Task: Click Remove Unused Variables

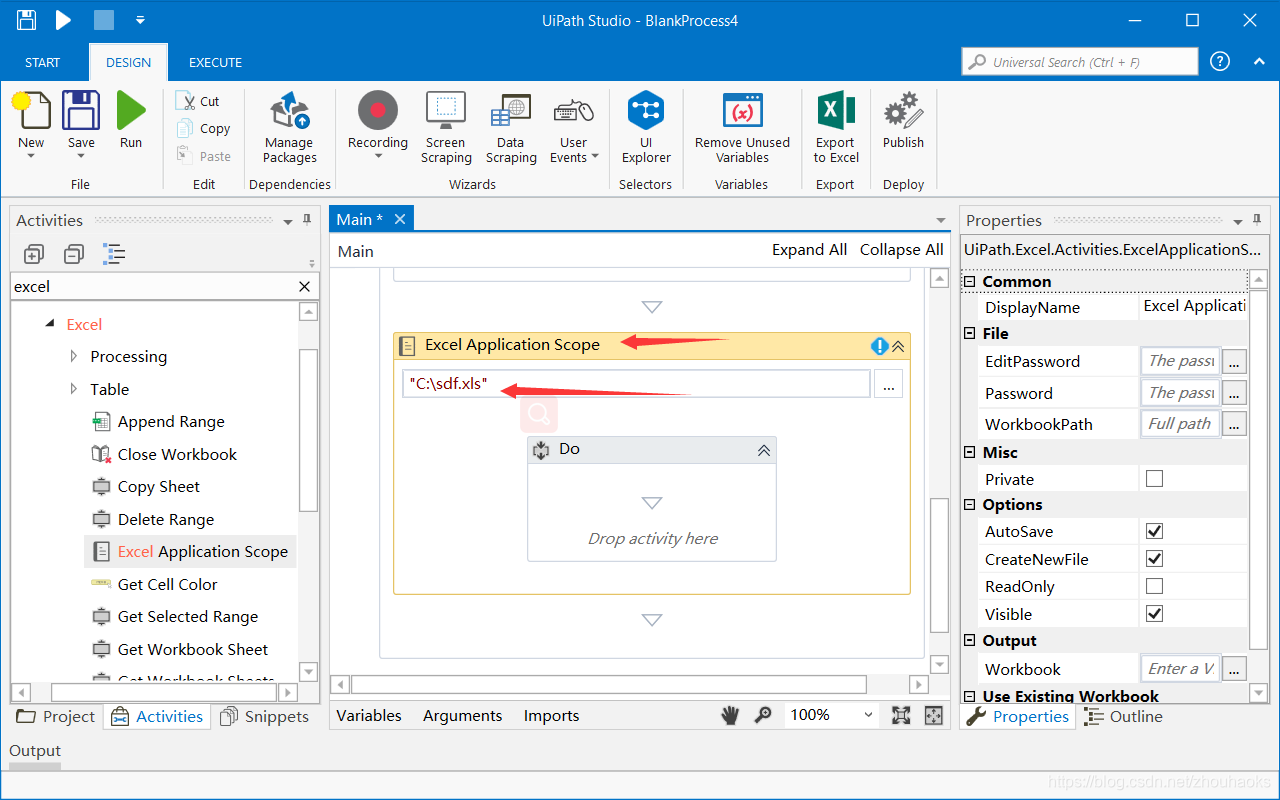Action: [742, 127]
